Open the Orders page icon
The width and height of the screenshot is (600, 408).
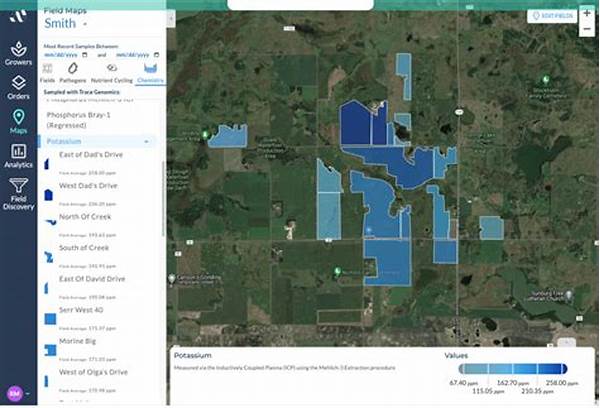[18, 89]
